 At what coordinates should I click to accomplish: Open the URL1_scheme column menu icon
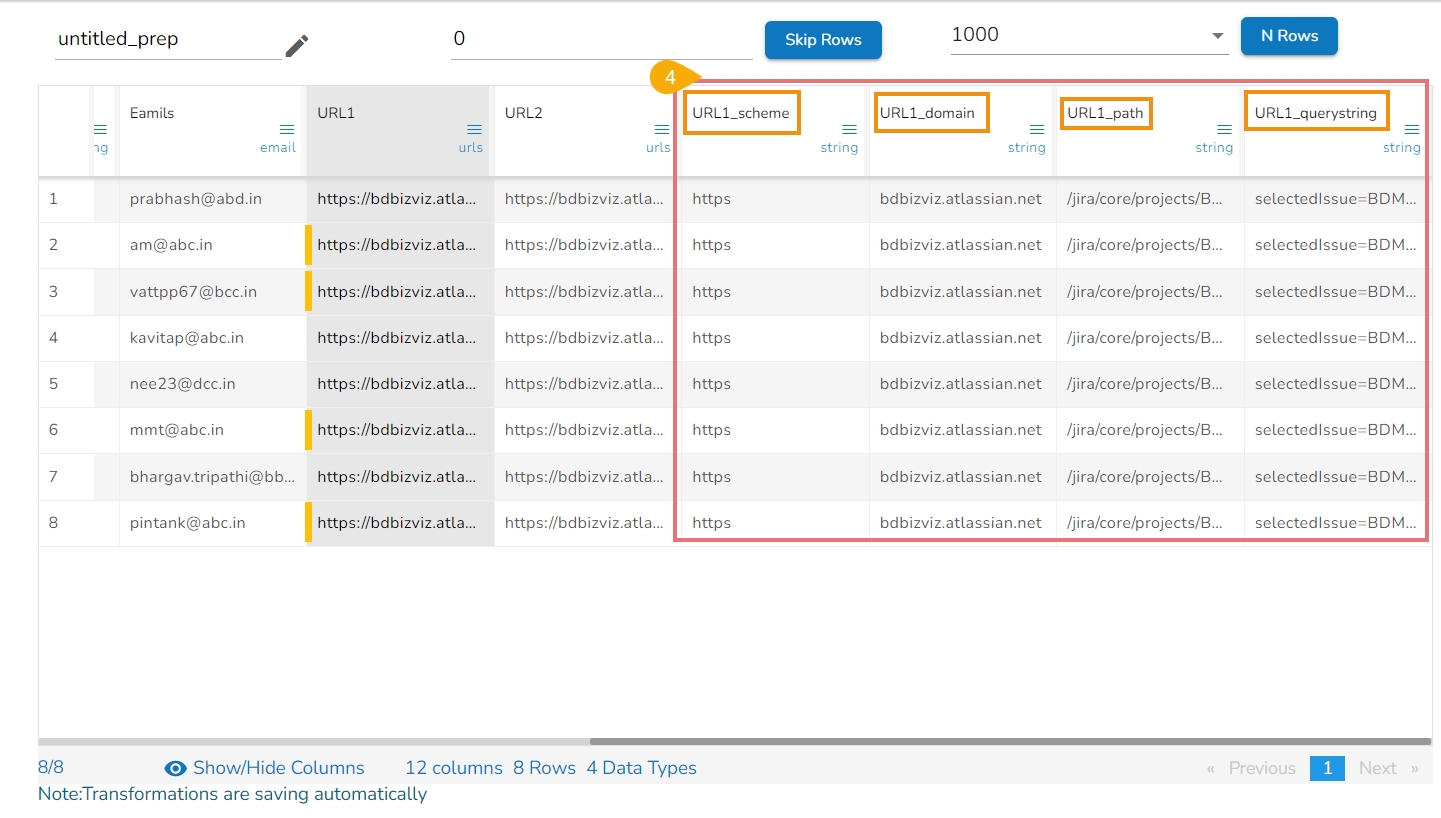pyautogui.click(x=849, y=130)
